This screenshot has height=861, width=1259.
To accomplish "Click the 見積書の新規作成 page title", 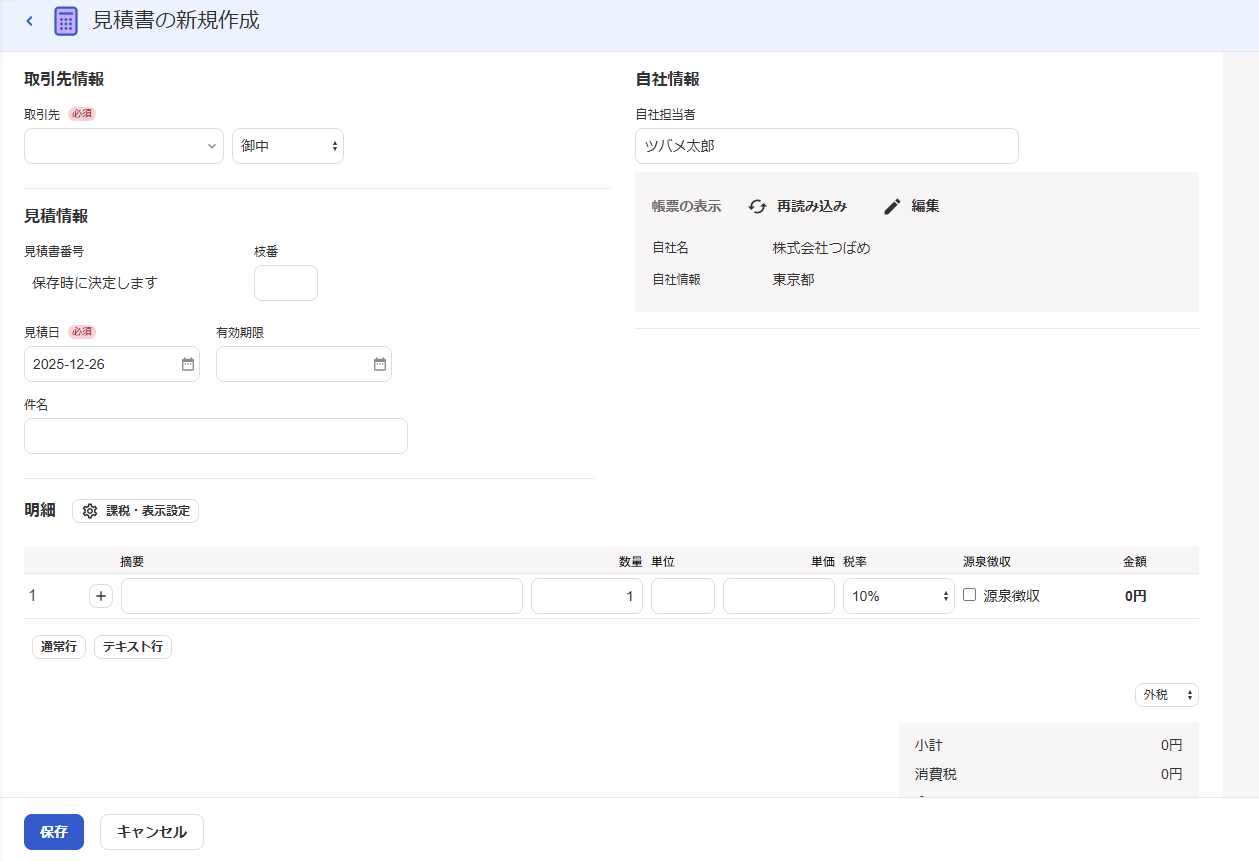I will point(176,20).
